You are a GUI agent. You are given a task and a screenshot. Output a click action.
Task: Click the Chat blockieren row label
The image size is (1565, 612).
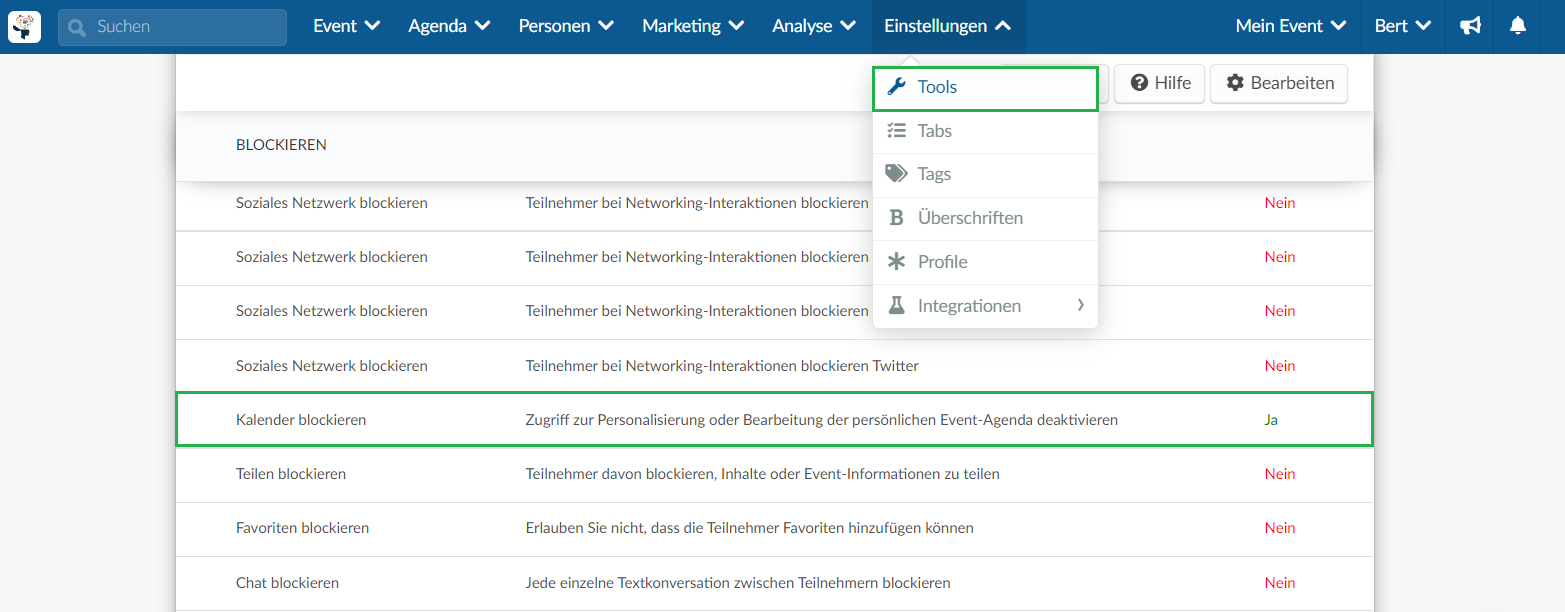(x=287, y=583)
